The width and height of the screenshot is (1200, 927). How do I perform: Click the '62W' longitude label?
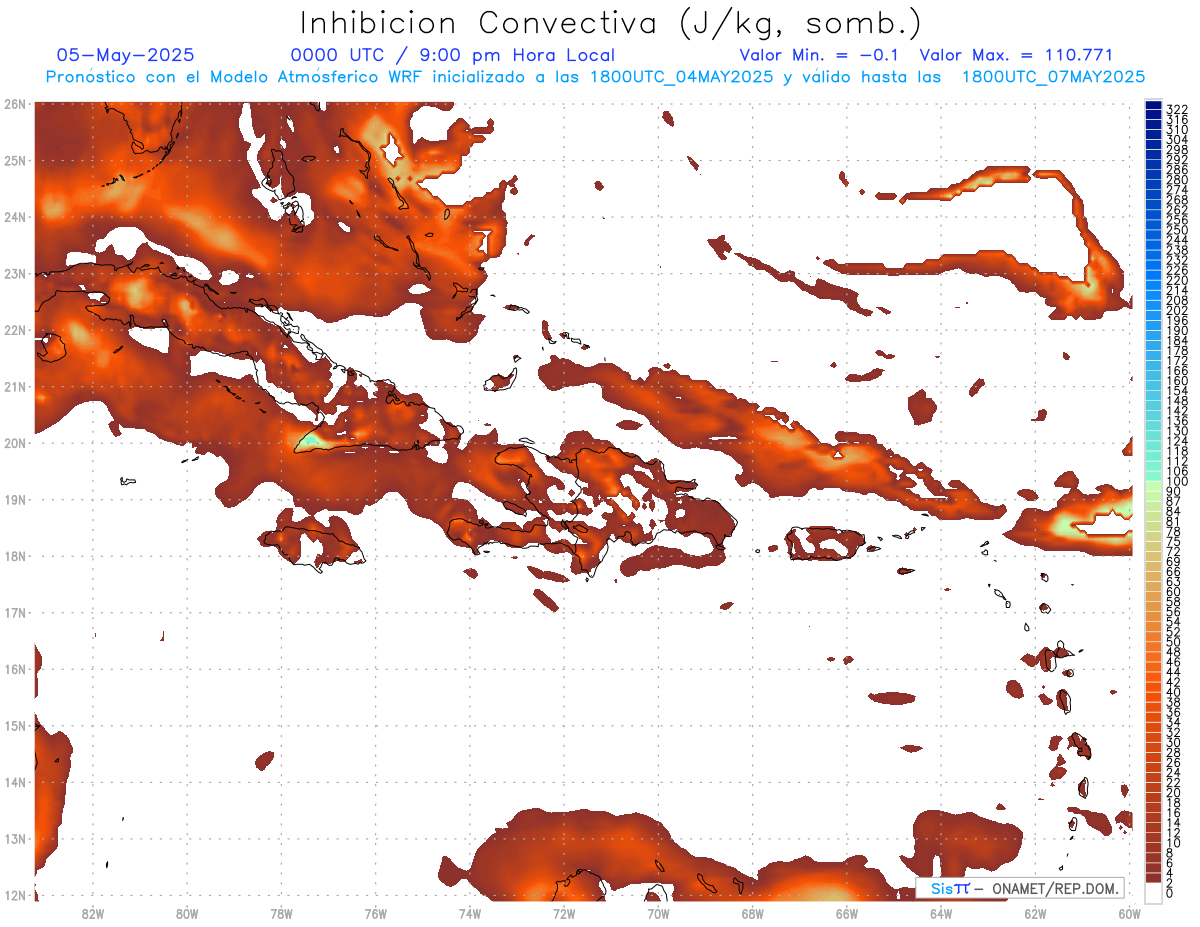[x=1035, y=913]
